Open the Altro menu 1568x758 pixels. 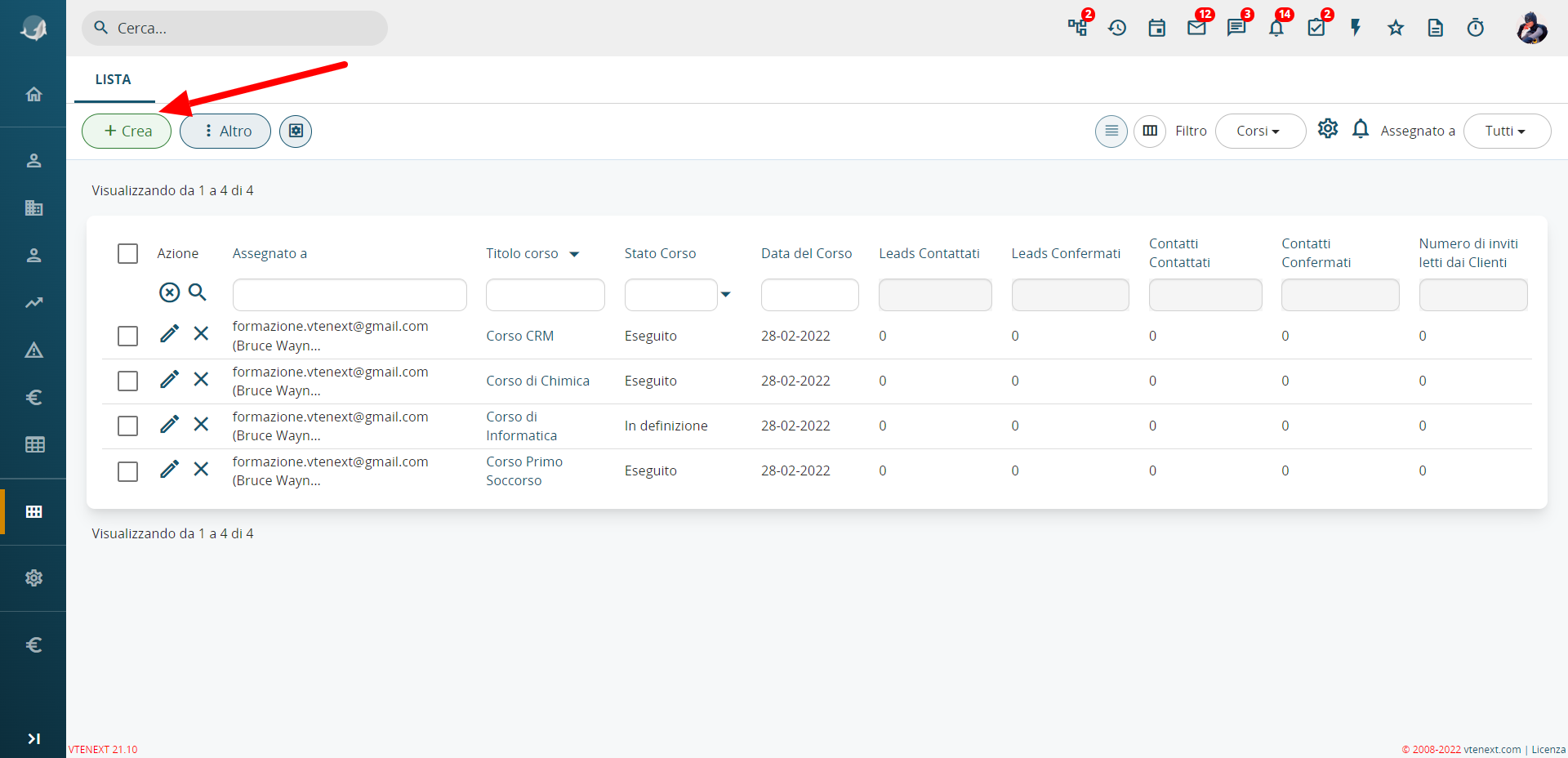tap(225, 131)
